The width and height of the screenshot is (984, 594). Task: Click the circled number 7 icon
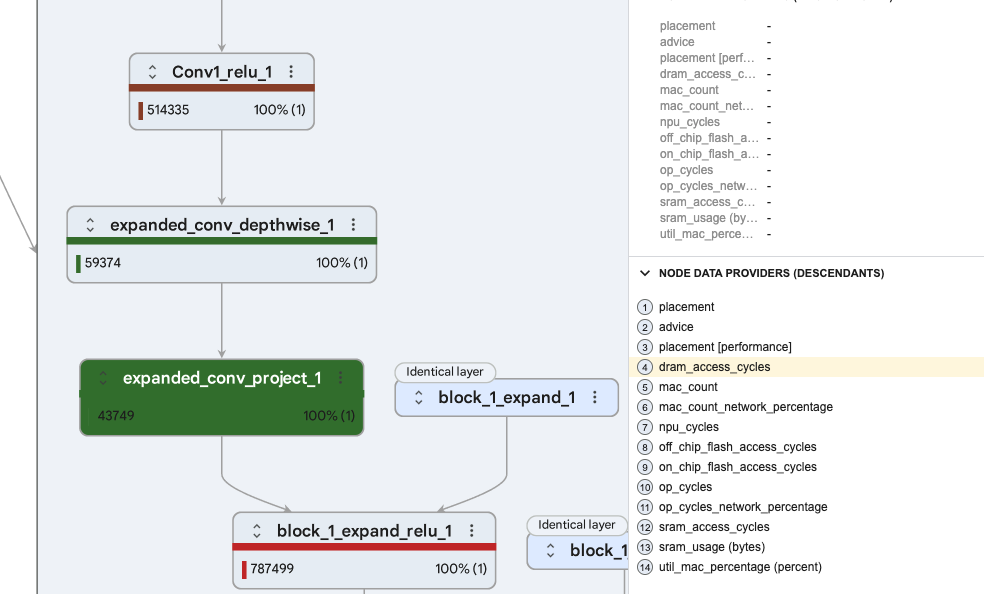[644, 427]
